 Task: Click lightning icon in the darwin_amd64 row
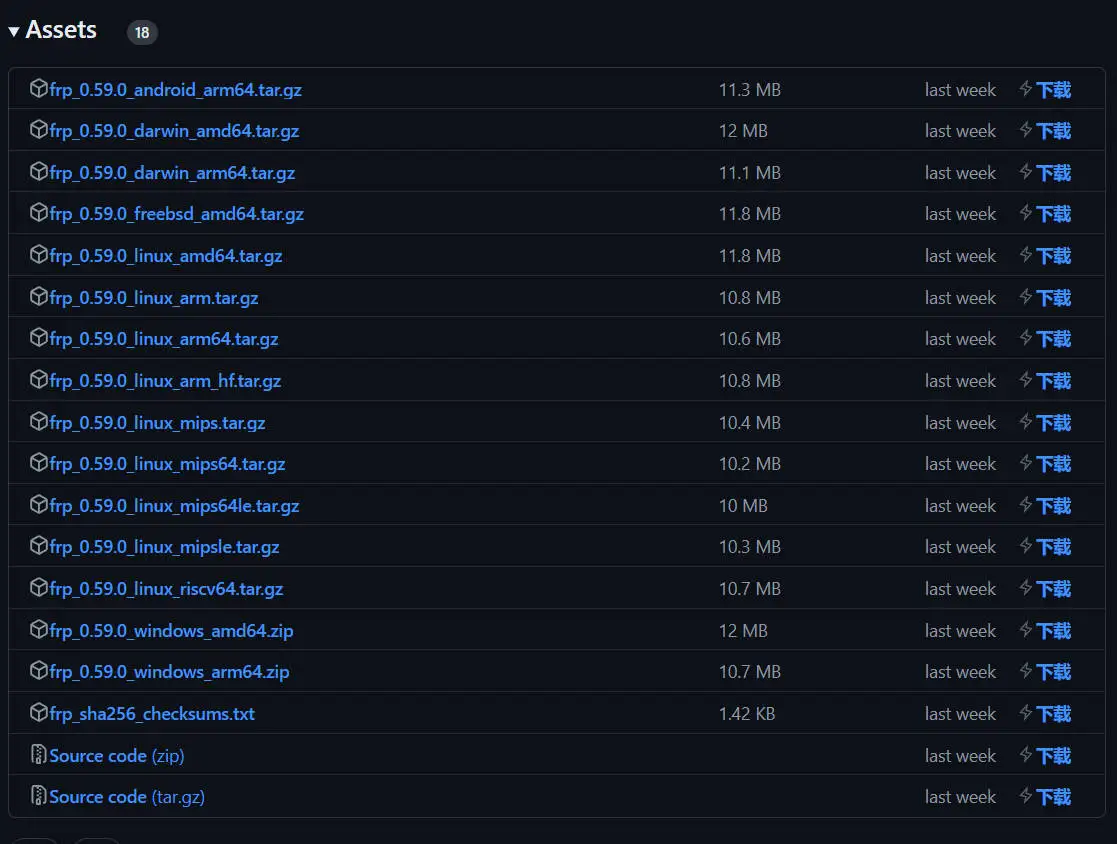(1025, 130)
